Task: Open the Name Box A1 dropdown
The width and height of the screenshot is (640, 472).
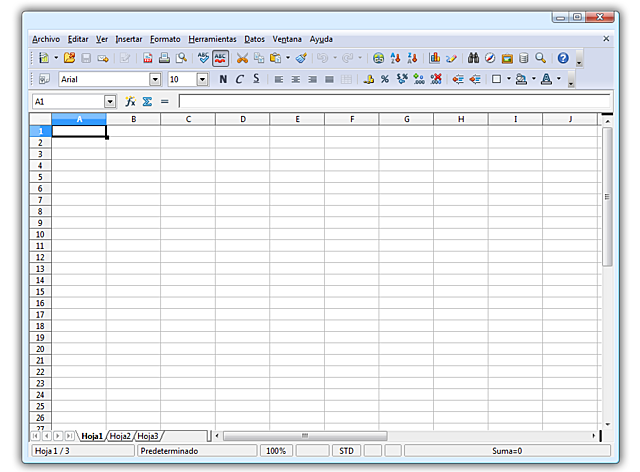Action: 110,101
